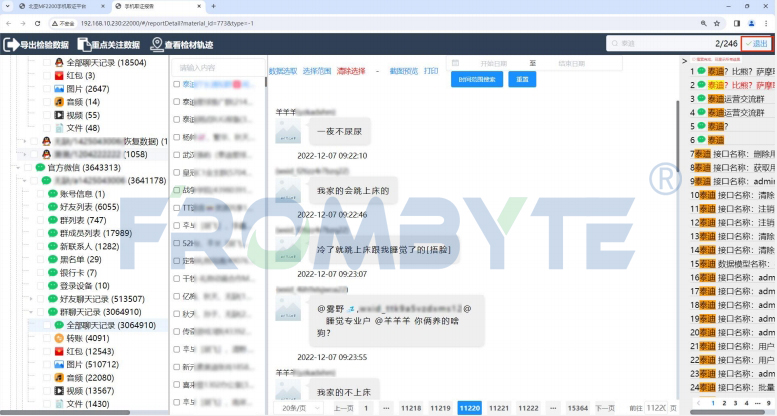Click the 重点关注数据 document icon
Image resolution: width=777 pixels, height=416 pixels.
click(x=84, y=45)
